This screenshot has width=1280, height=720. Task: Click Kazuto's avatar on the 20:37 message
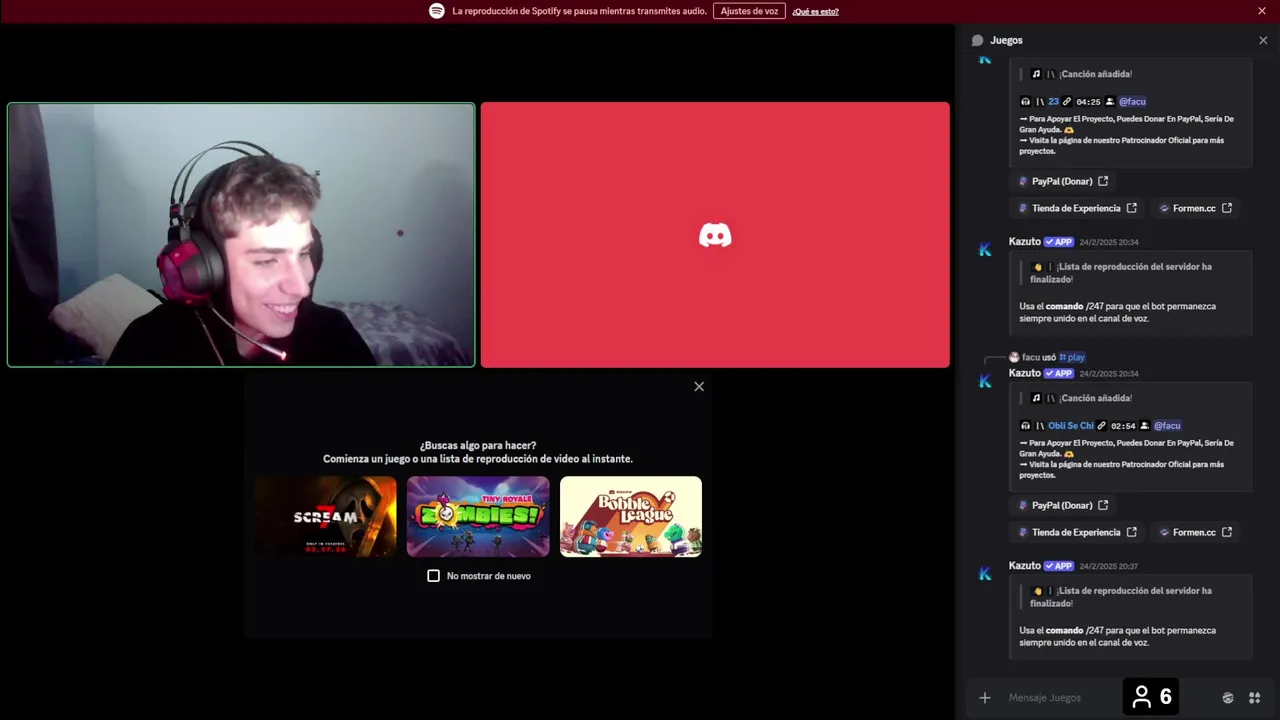985,573
